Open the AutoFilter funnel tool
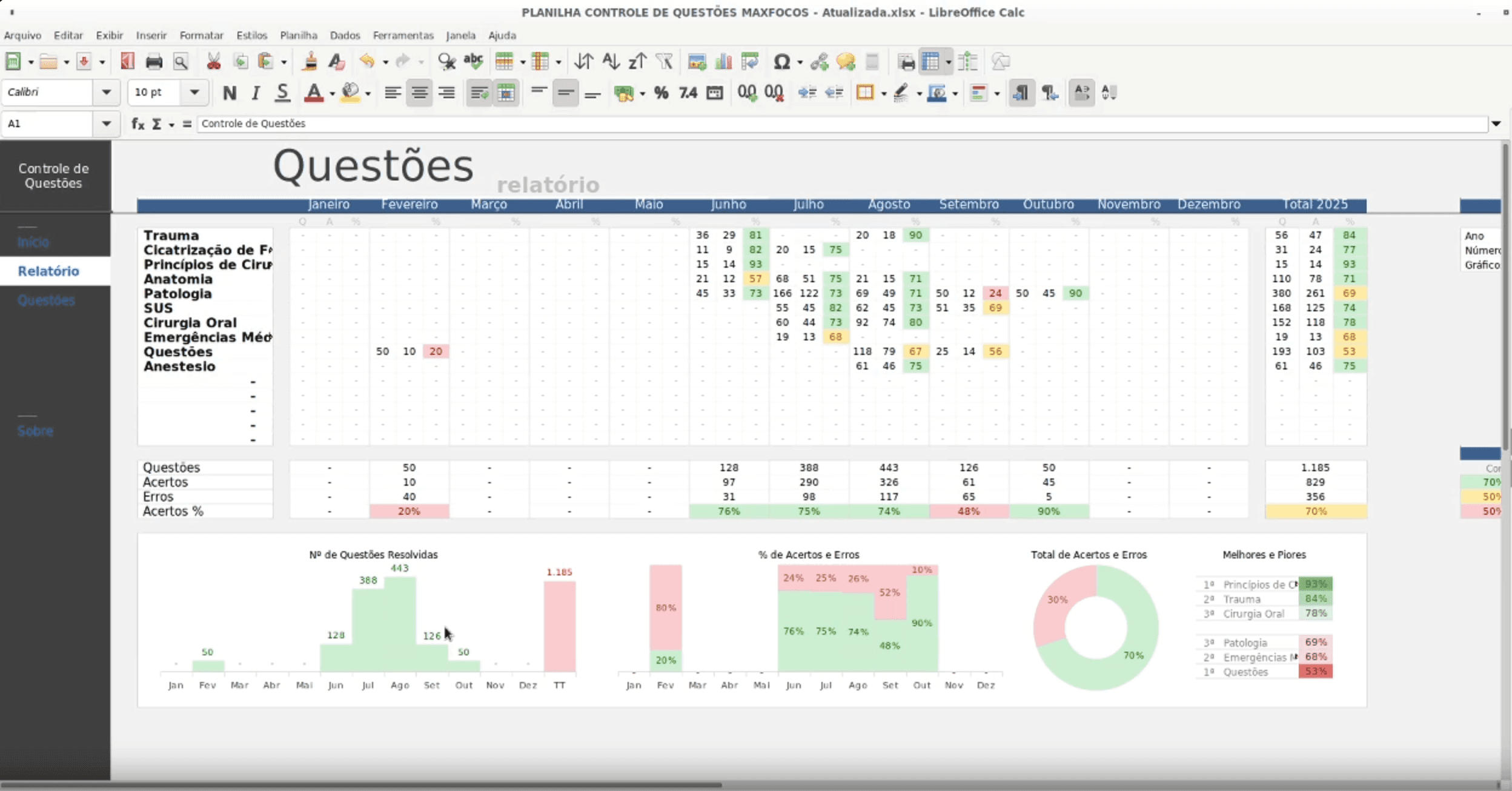 point(665,62)
